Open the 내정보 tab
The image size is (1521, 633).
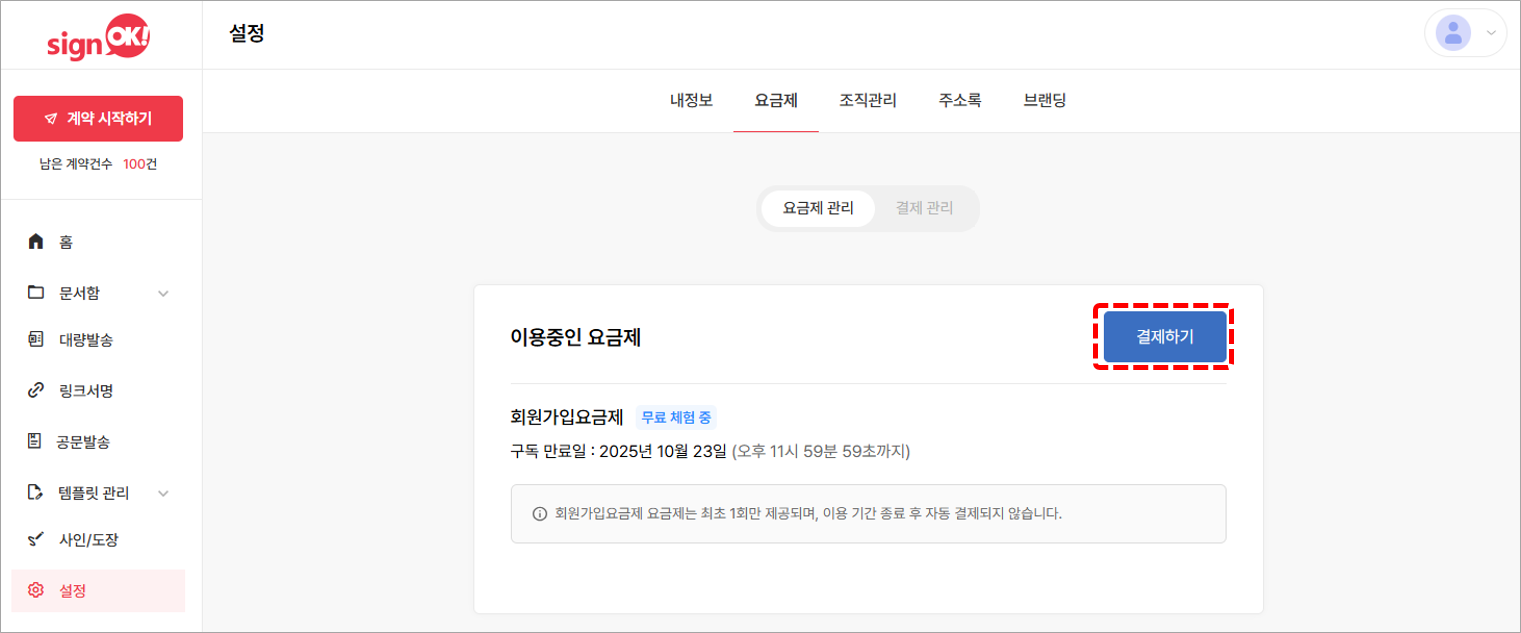point(691,100)
